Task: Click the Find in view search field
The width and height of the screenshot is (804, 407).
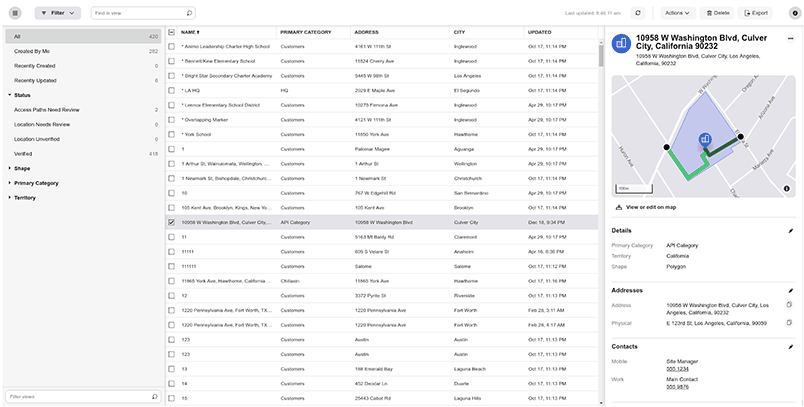Action: (x=143, y=13)
